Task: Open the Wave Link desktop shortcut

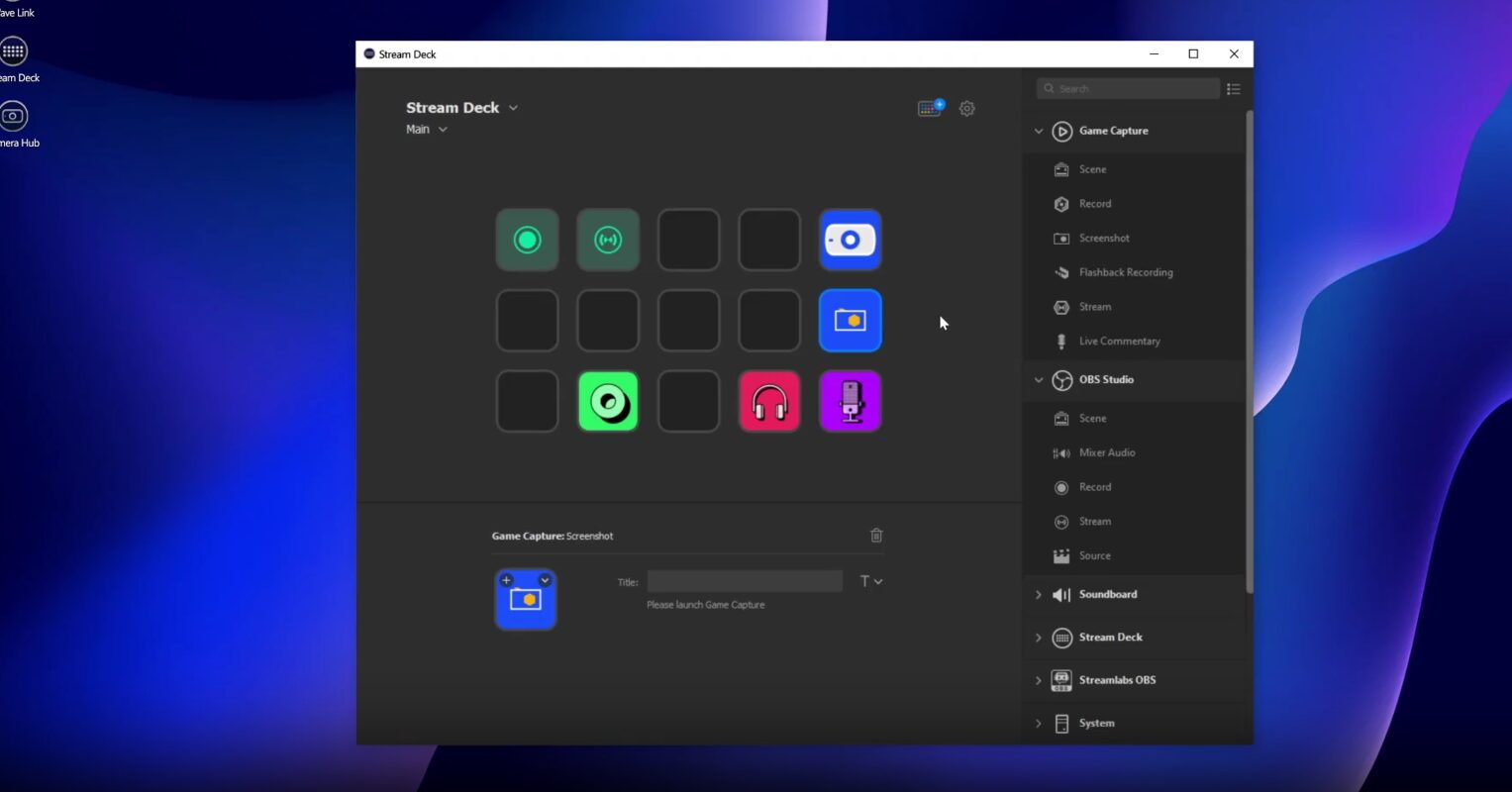Action: point(17,10)
